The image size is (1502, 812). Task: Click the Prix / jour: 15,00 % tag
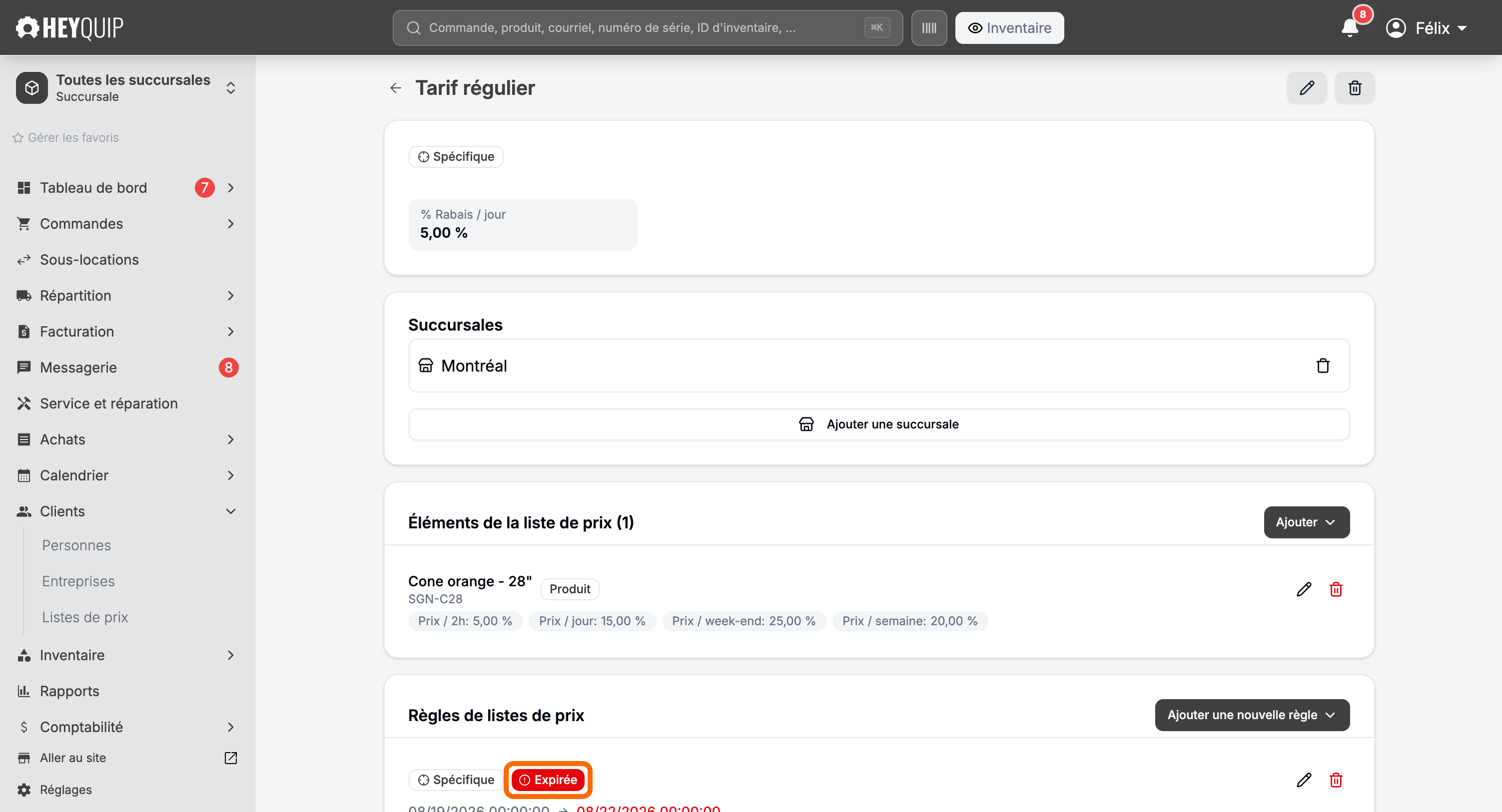coord(592,621)
